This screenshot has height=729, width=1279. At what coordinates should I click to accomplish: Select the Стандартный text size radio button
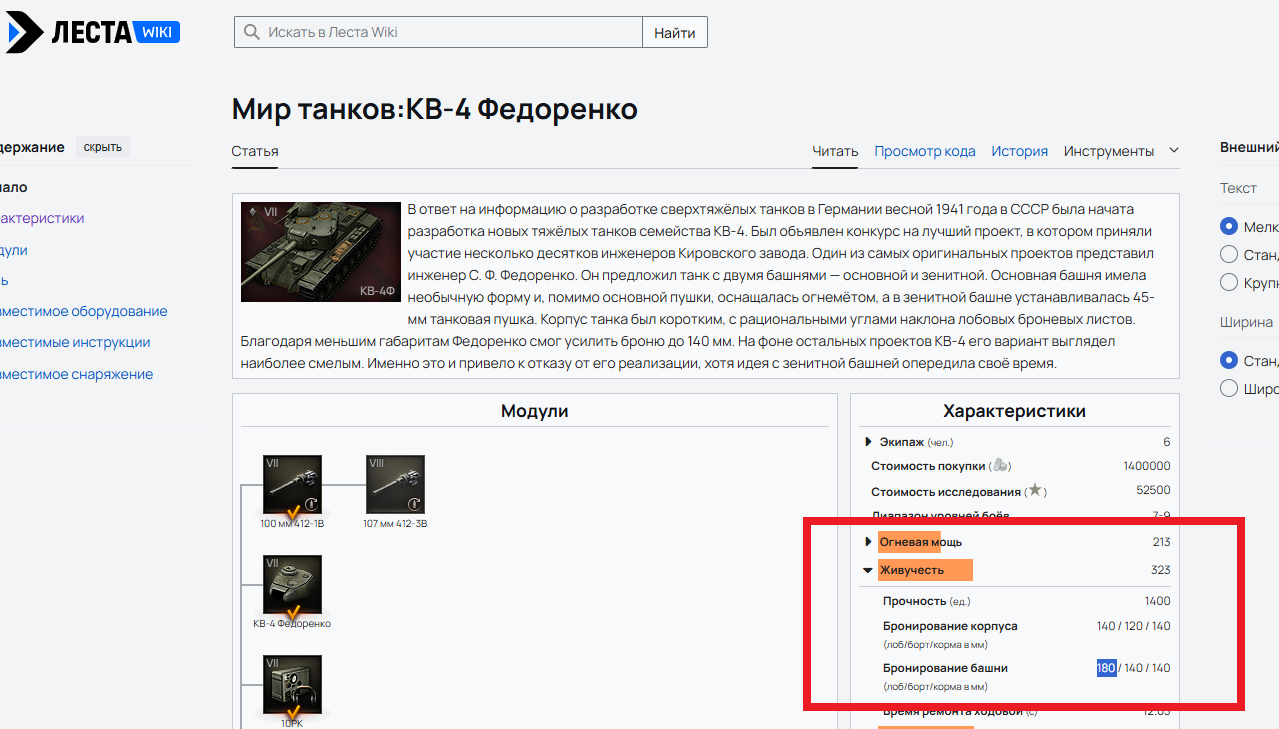pyautogui.click(x=1229, y=254)
